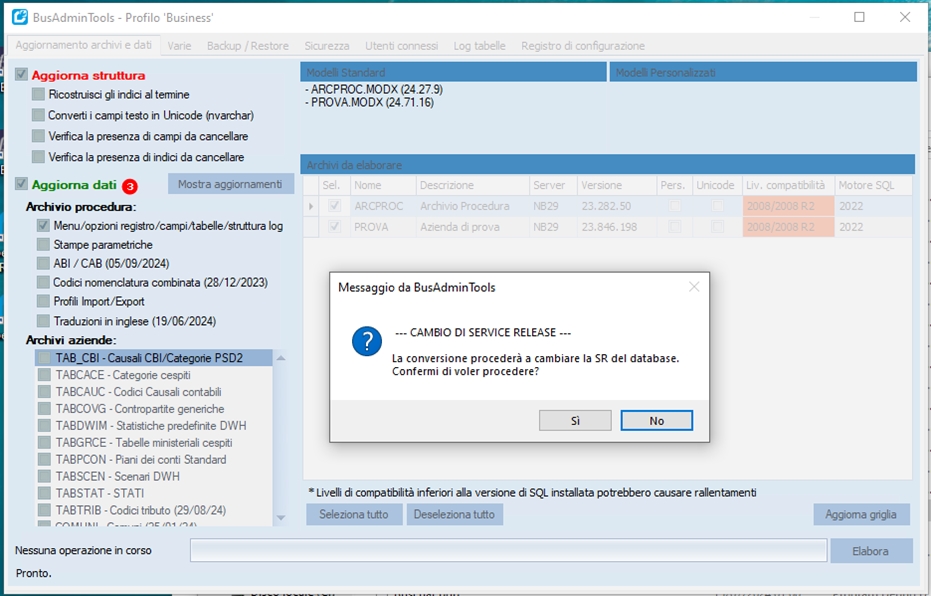Click Motore SQL column header
Screen dimensions: 931x596
click(873, 185)
